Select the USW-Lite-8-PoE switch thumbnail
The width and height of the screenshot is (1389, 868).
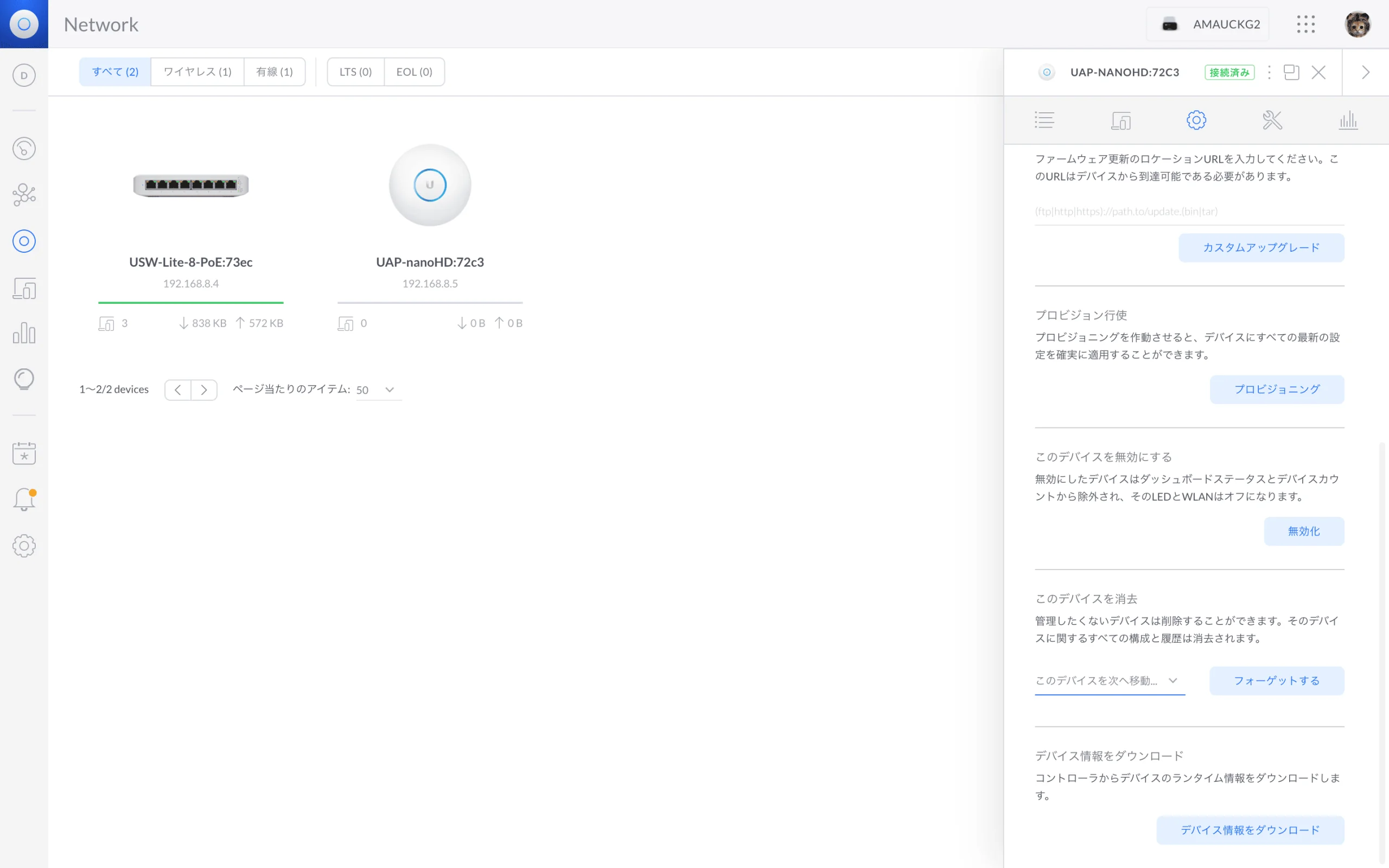pos(191,185)
